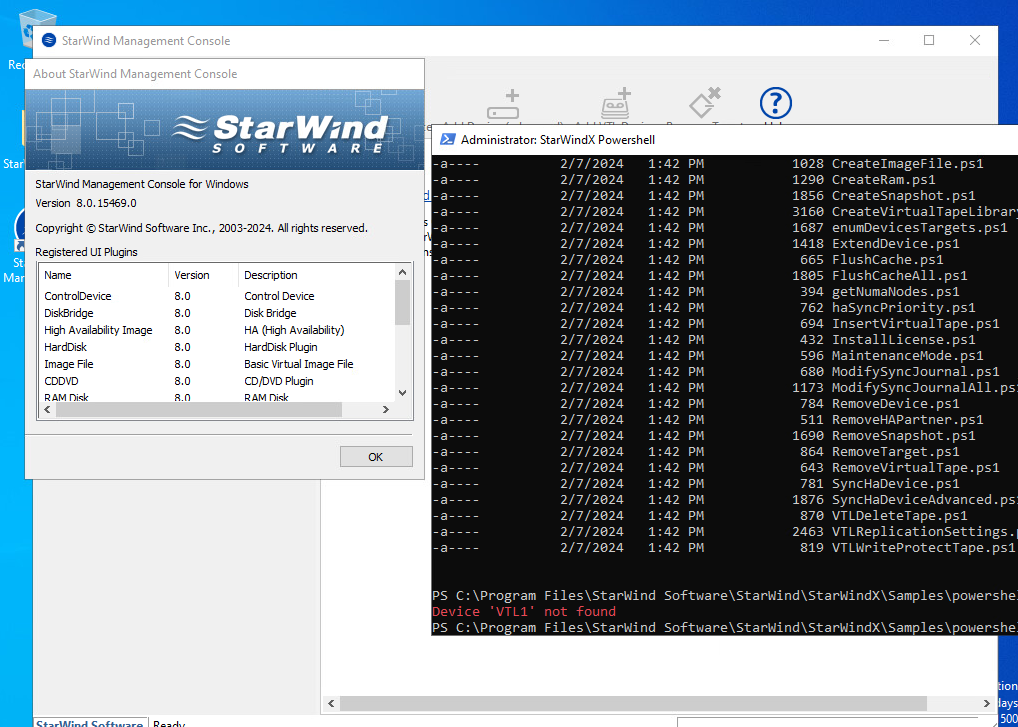Click the StarWind Management Console title icon
Viewport: 1018px width, 727px height.
point(49,40)
